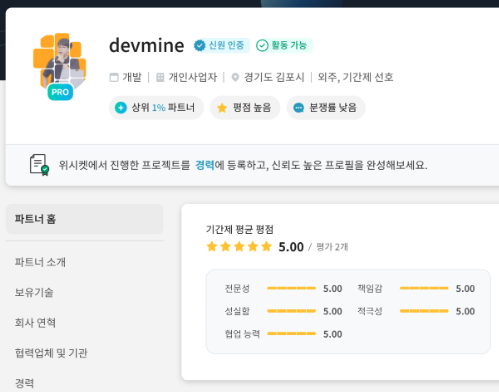Click the 성실함 rating bar
The width and height of the screenshot is (499, 392).
click(291, 311)
